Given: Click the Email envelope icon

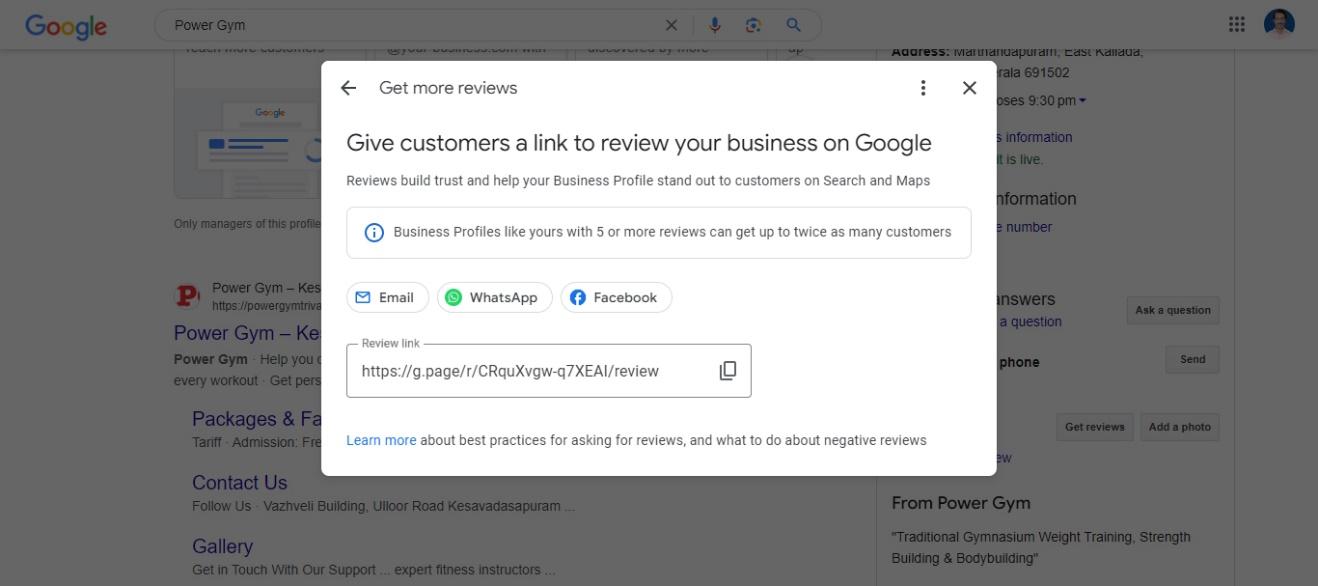Looking at the screenshot, I should [x=363, y=297].
